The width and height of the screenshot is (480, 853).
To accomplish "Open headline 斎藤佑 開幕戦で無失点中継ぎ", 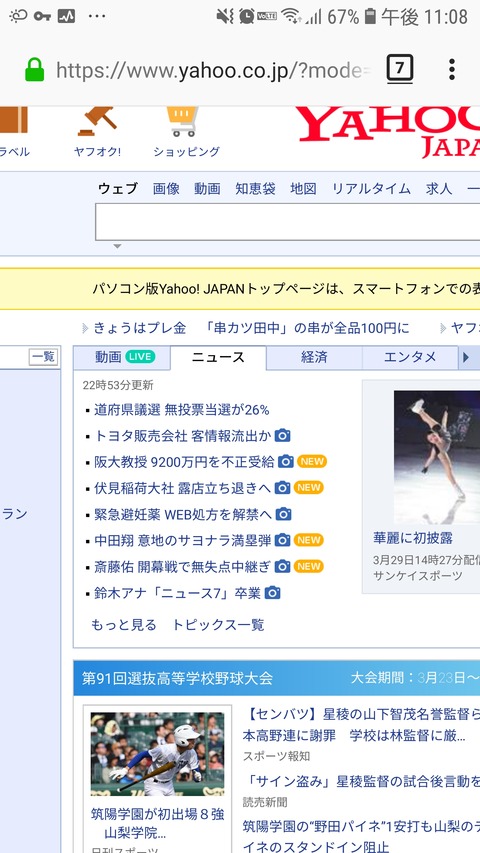I will 182,567.
